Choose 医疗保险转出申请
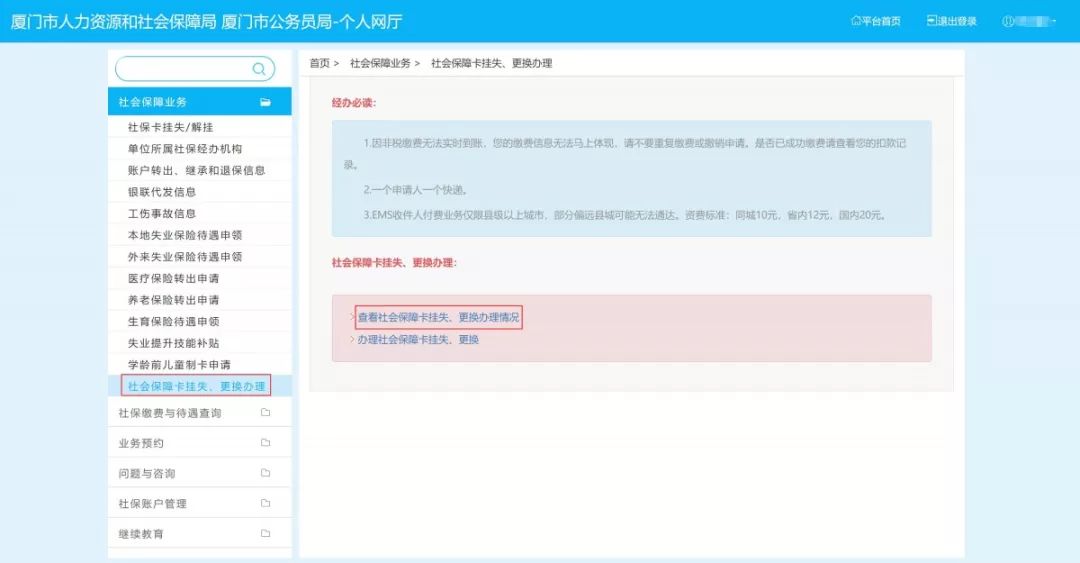This screenshot has height=563, width=1080. point(174,278)
